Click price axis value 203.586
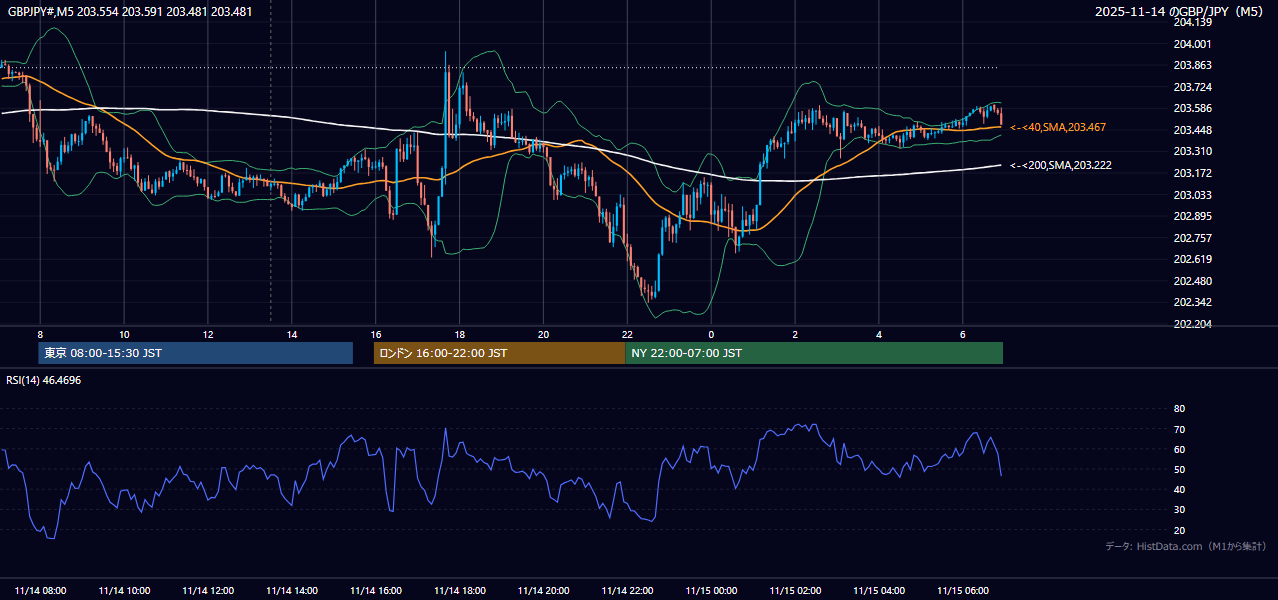This screenshot has height=600, width=1278. [1192, 108]
